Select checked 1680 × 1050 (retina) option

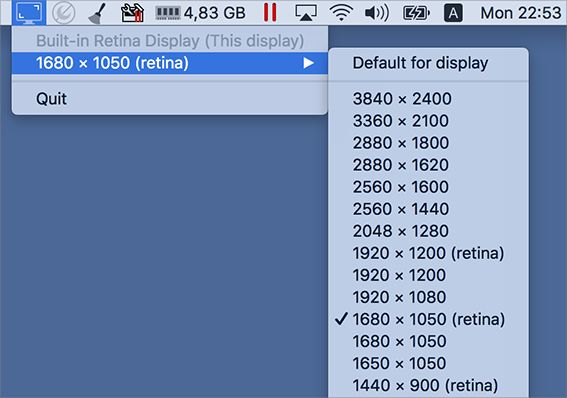[x=429, y=319]
